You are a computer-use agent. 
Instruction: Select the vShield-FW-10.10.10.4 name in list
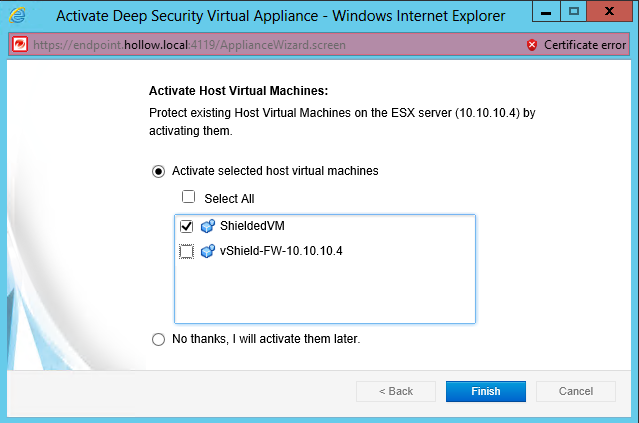coord(280,251)
